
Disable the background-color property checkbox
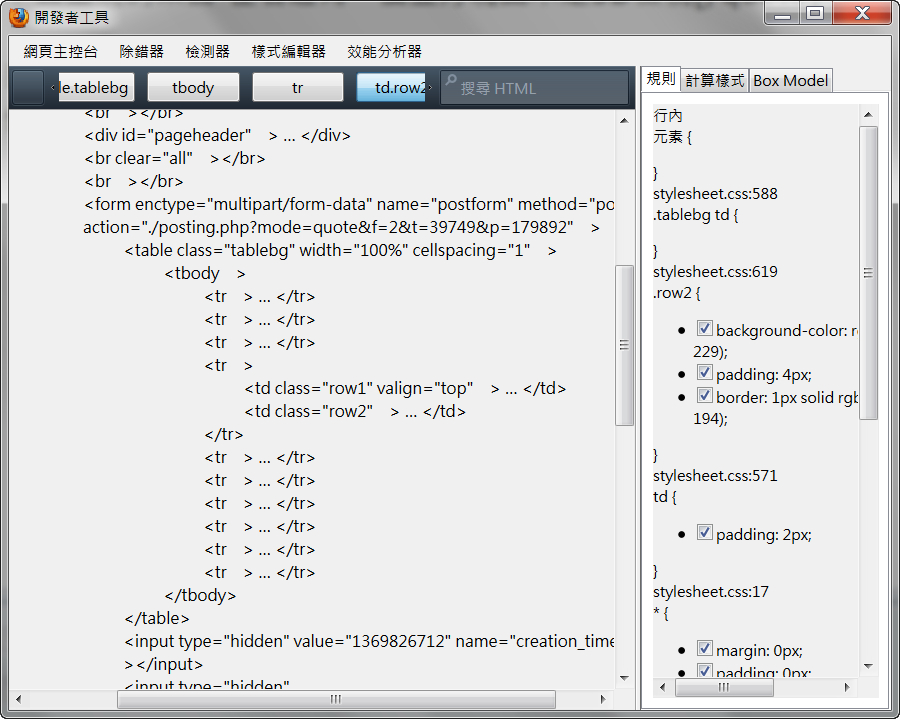pos(704,329)
